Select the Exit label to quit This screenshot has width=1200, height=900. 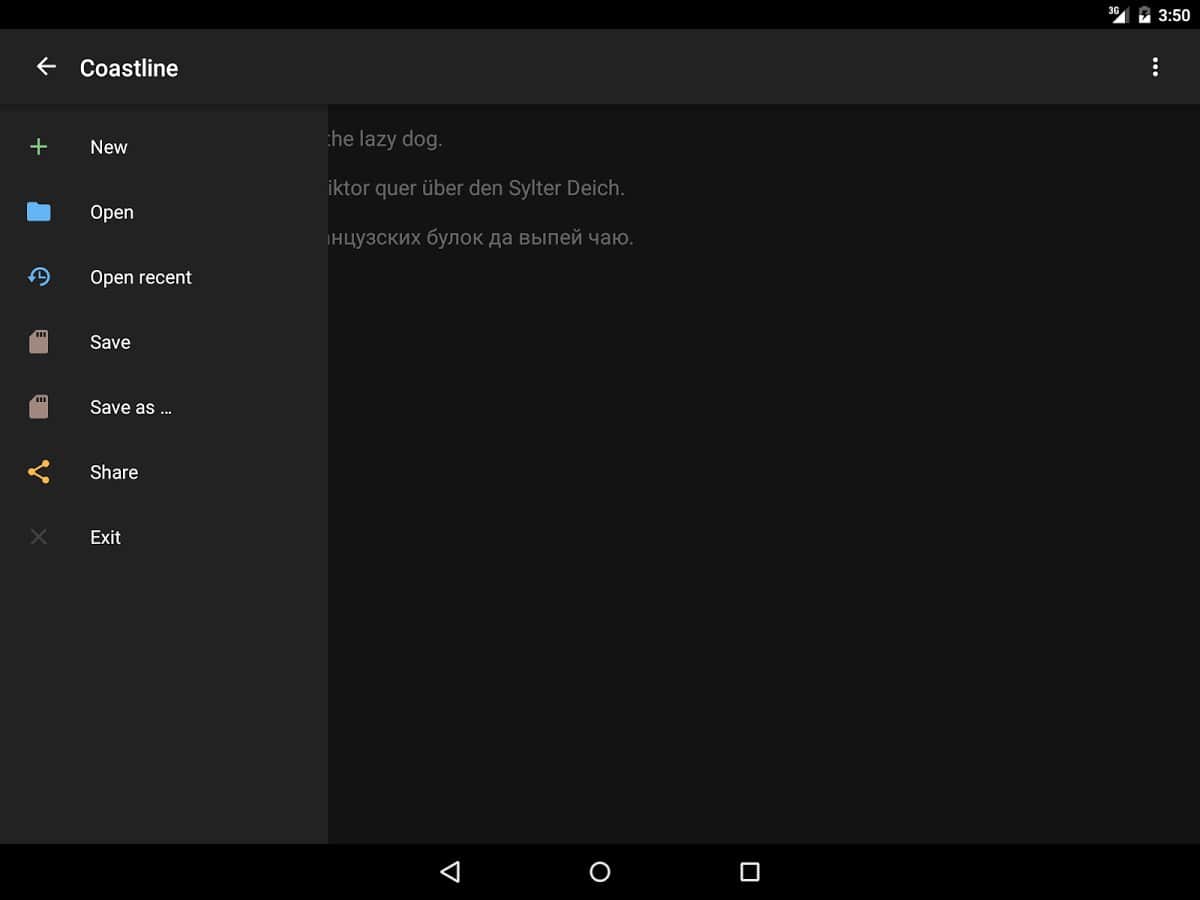(x=105, y=537)
